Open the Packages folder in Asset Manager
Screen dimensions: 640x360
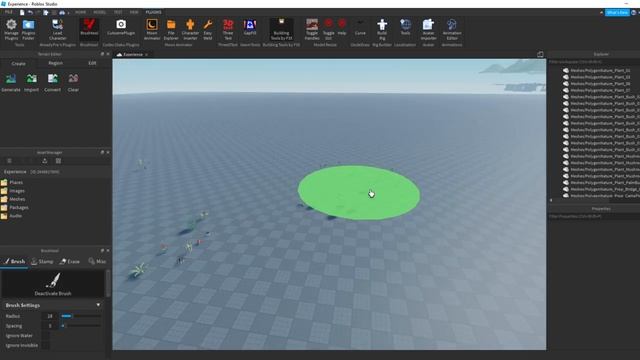[x=15, y=207]
